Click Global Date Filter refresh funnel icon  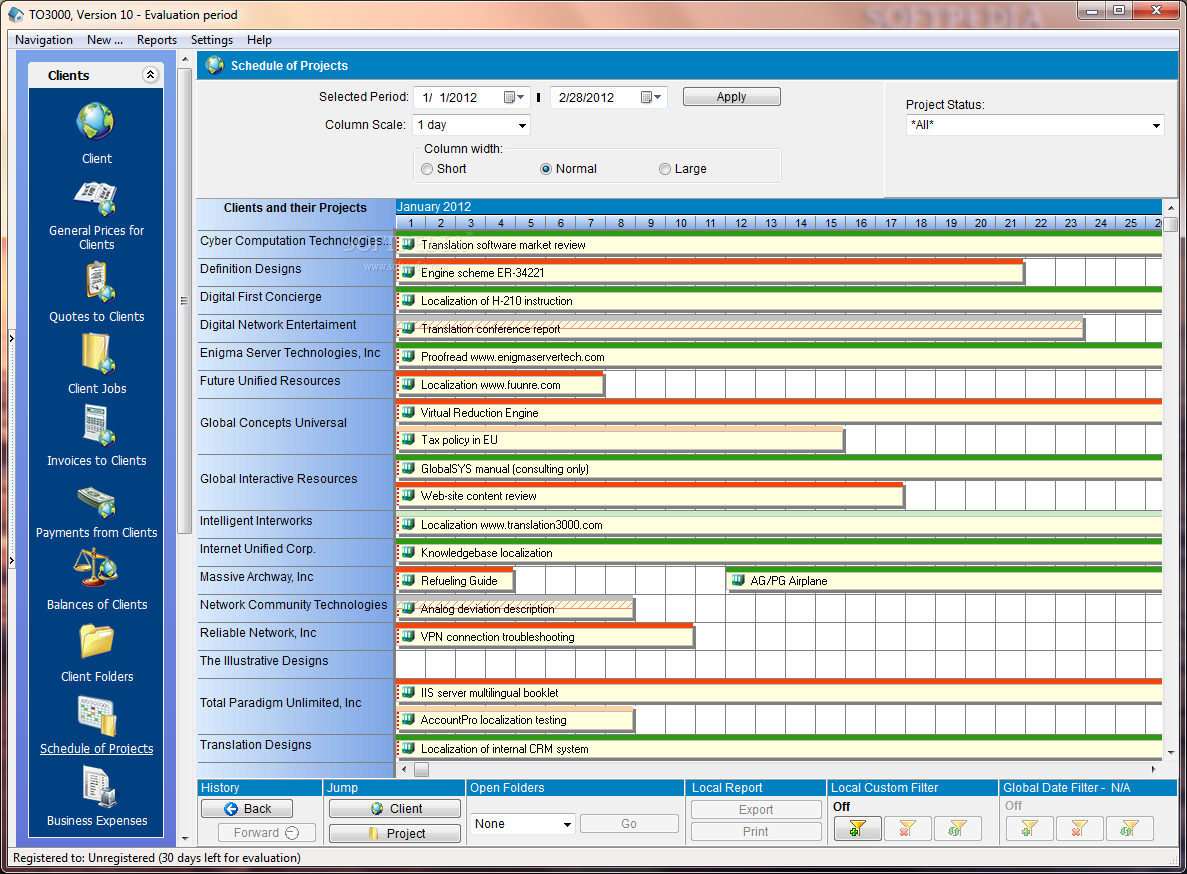1129,829
